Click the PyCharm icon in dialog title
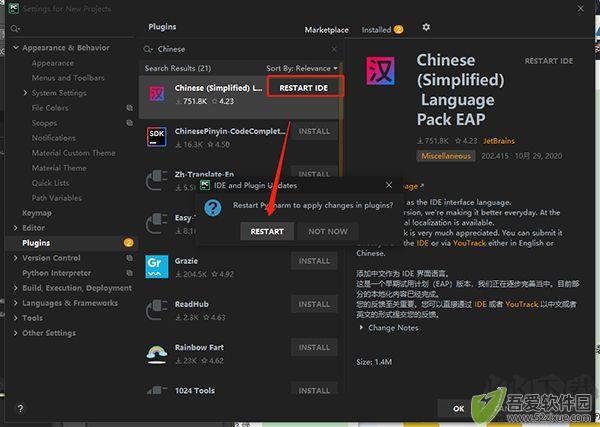 click(205, 185)
